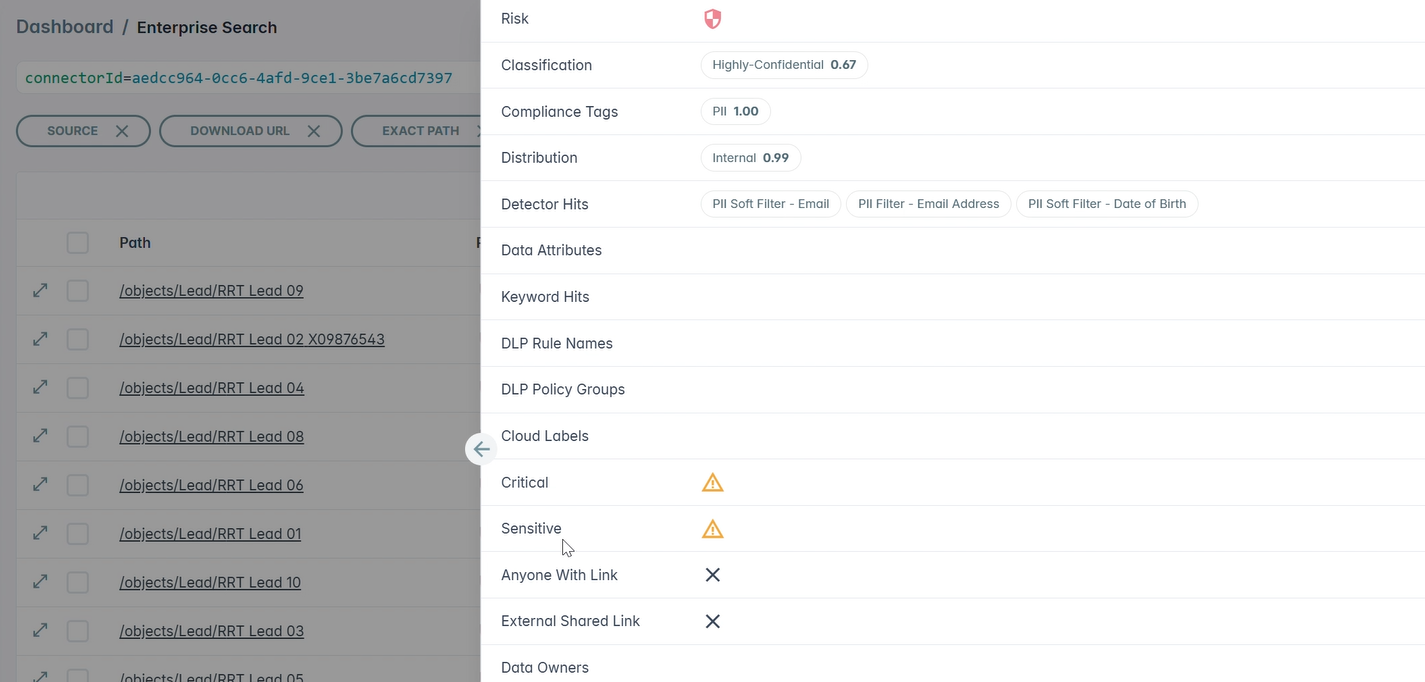Click the PII Filter - Email Address tag
1425x682 pixels.
929,204
